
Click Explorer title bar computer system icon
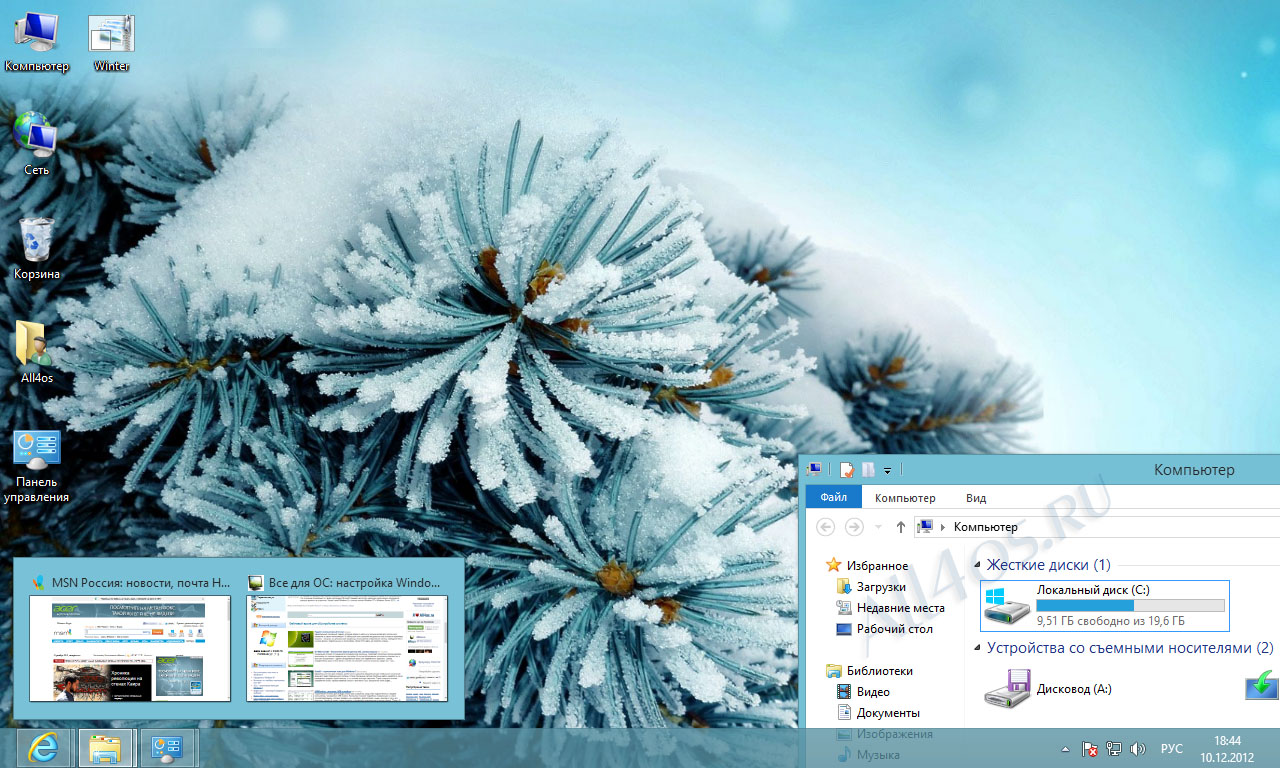pos(814,469)
